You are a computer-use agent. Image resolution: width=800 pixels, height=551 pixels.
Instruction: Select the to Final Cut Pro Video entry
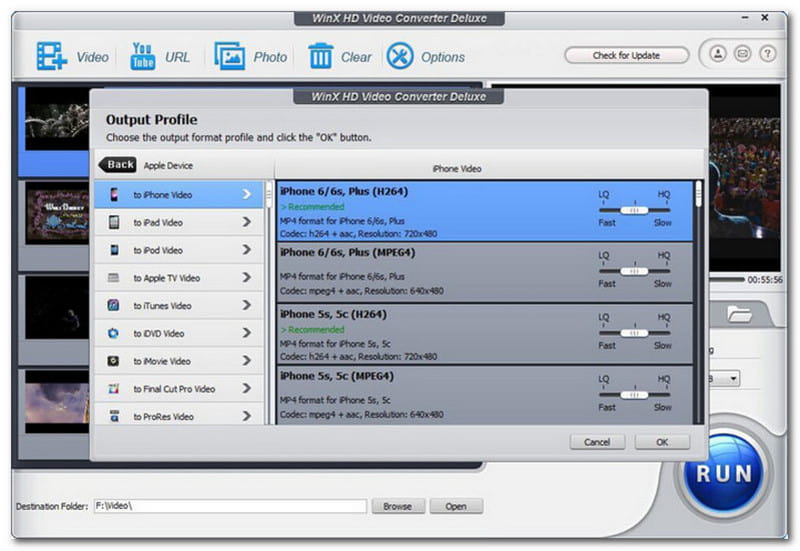pyautogui.click(x=180, y=389)
